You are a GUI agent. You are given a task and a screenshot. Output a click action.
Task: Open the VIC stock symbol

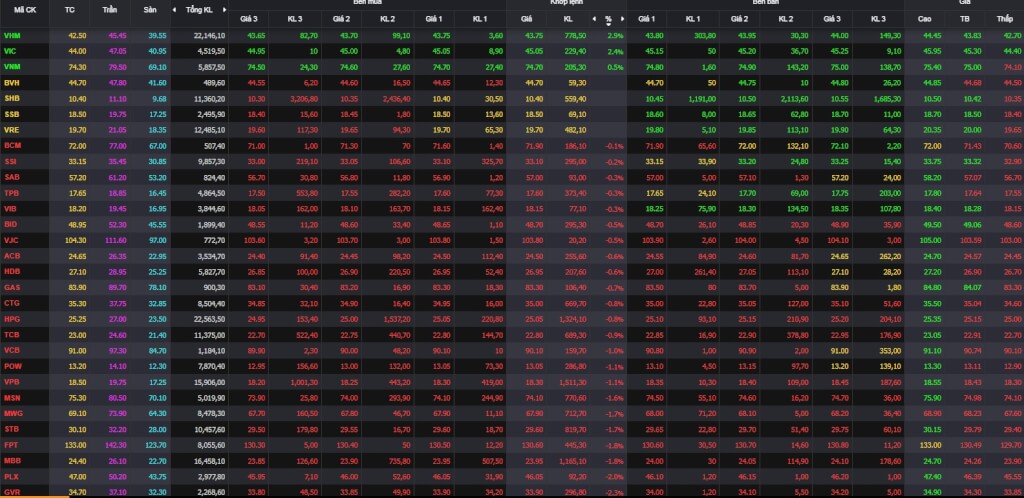(x=10, y=52)
